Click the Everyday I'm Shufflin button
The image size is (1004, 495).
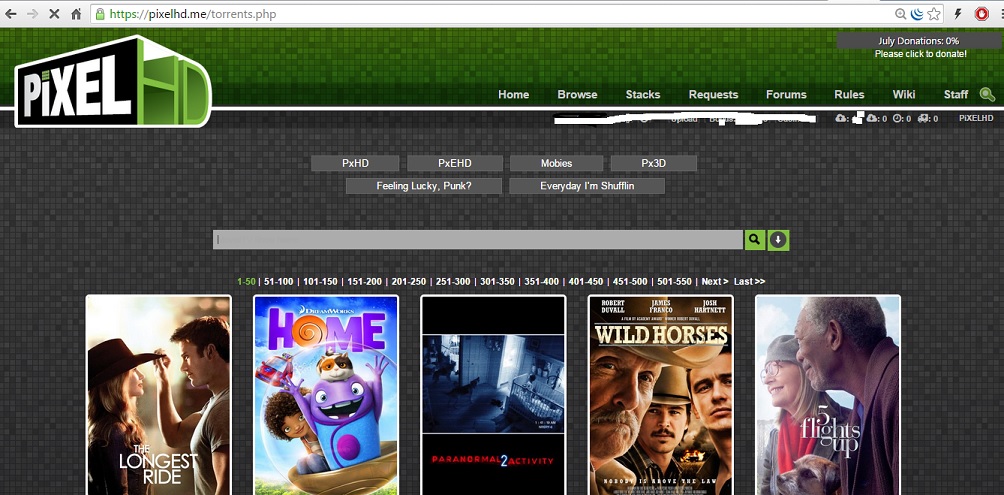(x=587, y=186)
